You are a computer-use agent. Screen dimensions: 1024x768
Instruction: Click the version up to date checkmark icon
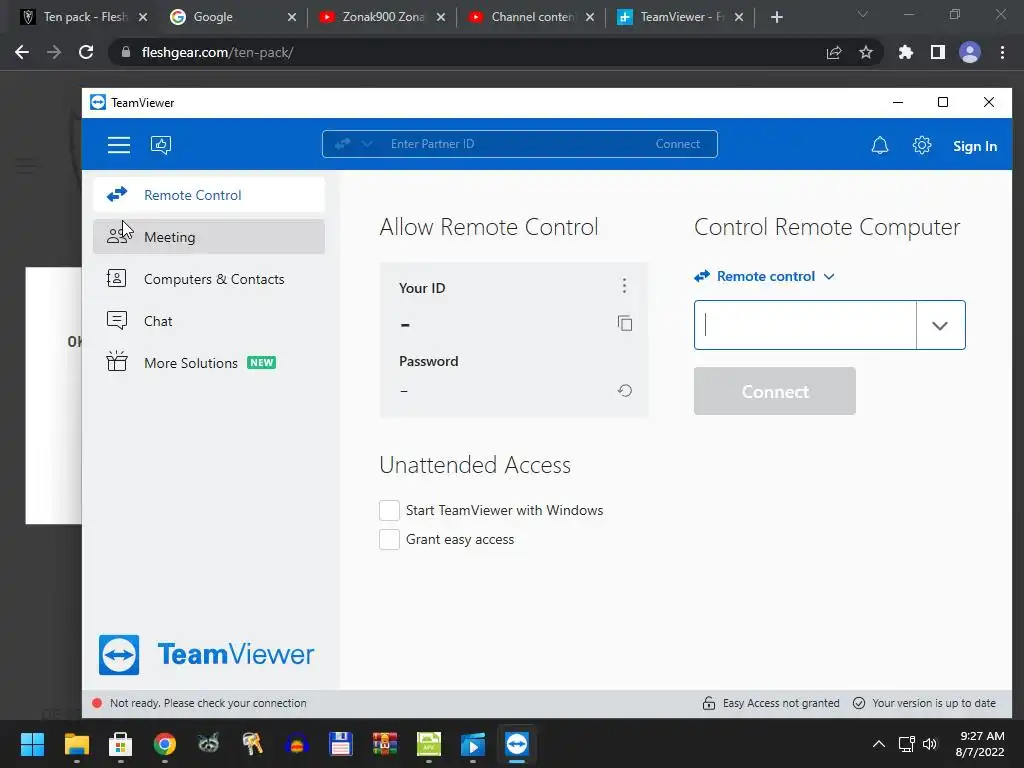coord(859,703)
